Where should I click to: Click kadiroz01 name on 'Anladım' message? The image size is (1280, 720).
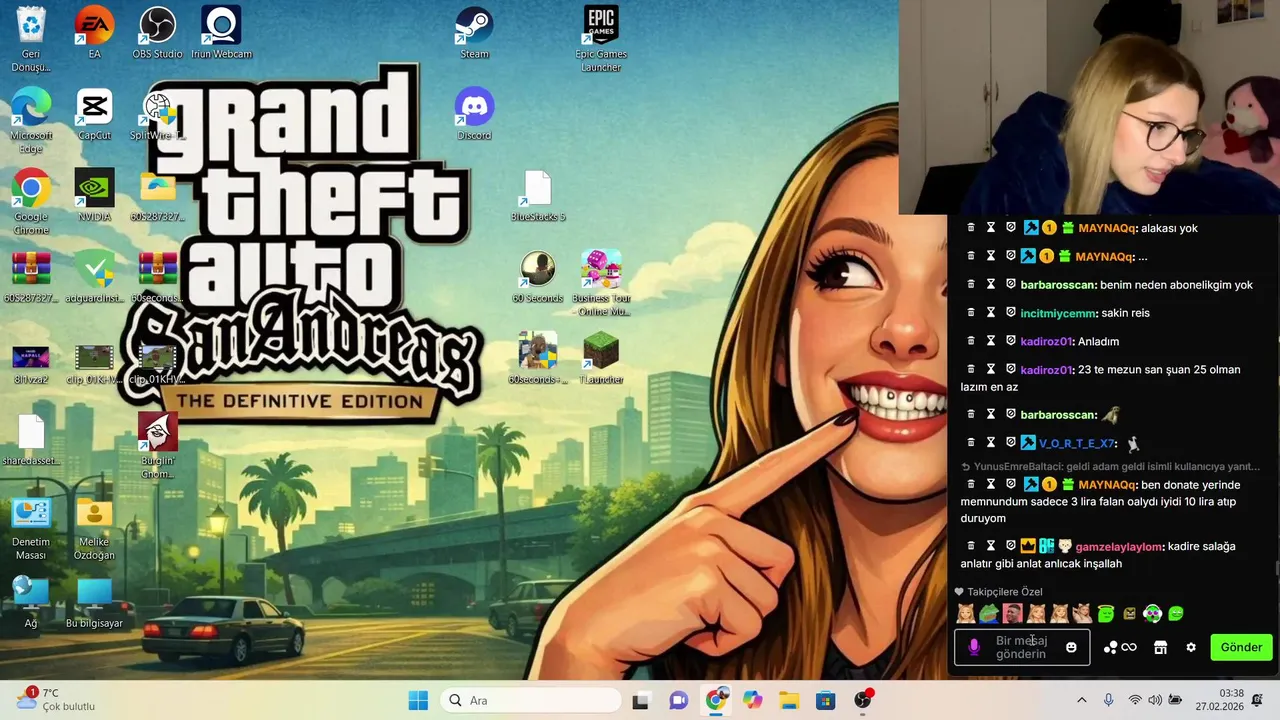(x=1046, y=341)
